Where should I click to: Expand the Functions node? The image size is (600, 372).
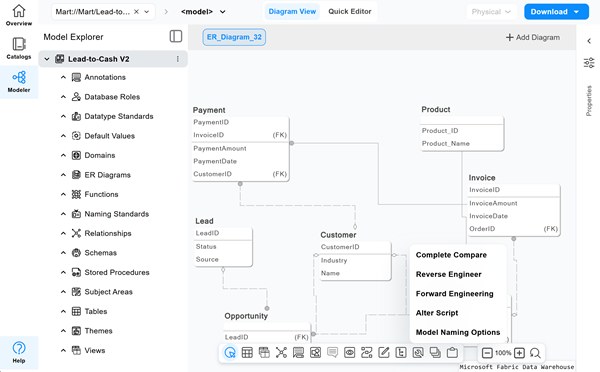63,194
